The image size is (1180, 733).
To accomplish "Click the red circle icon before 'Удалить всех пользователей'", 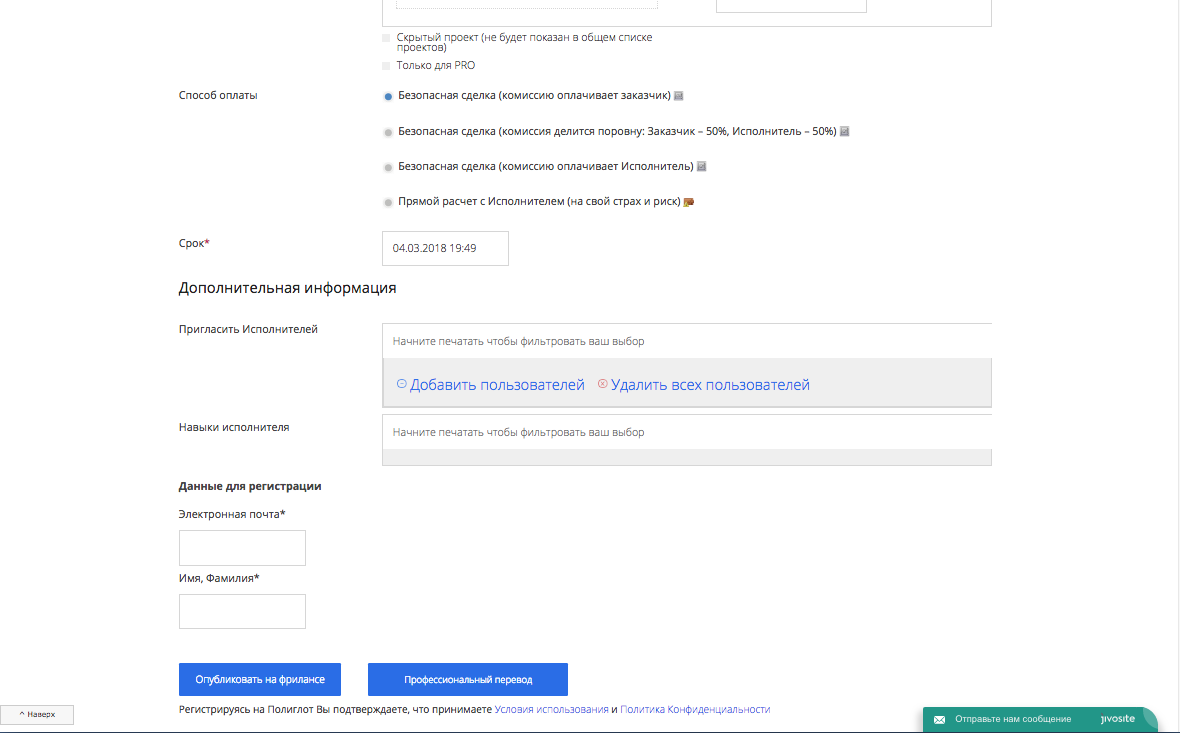I will tap(602, 384).
